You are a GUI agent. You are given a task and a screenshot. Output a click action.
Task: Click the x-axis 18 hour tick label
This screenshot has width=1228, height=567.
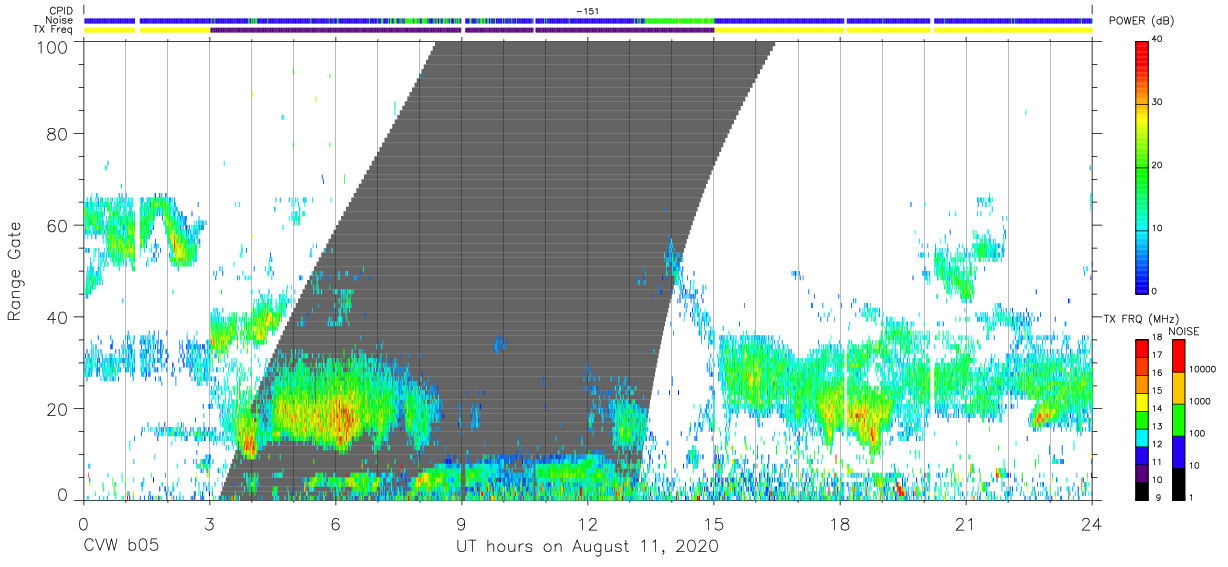tap(840, 524)
